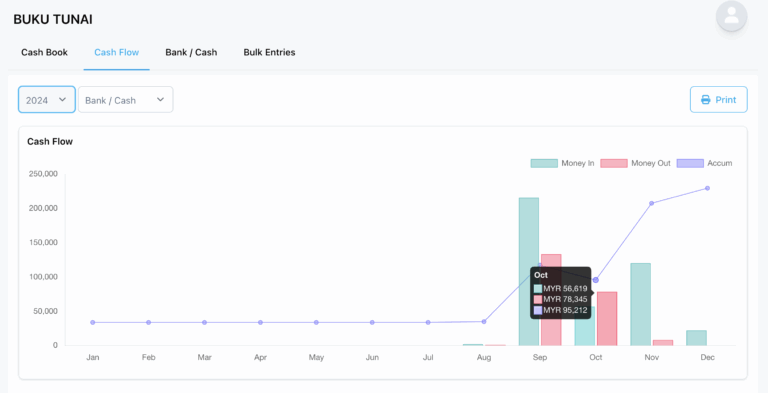Viewport: 768px width, 393px height.
Task: Open the user profile avatar icon
Action: tap(731, 16)
